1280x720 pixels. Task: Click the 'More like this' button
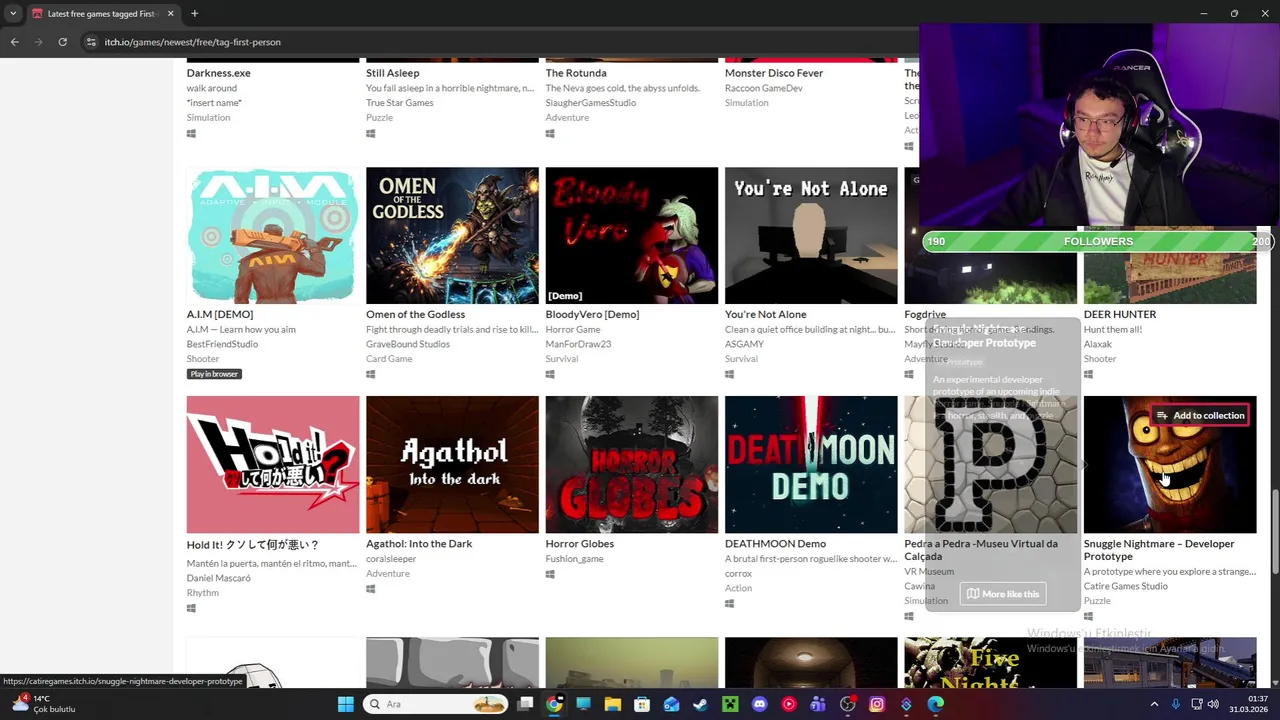(x=1003, y=594)
